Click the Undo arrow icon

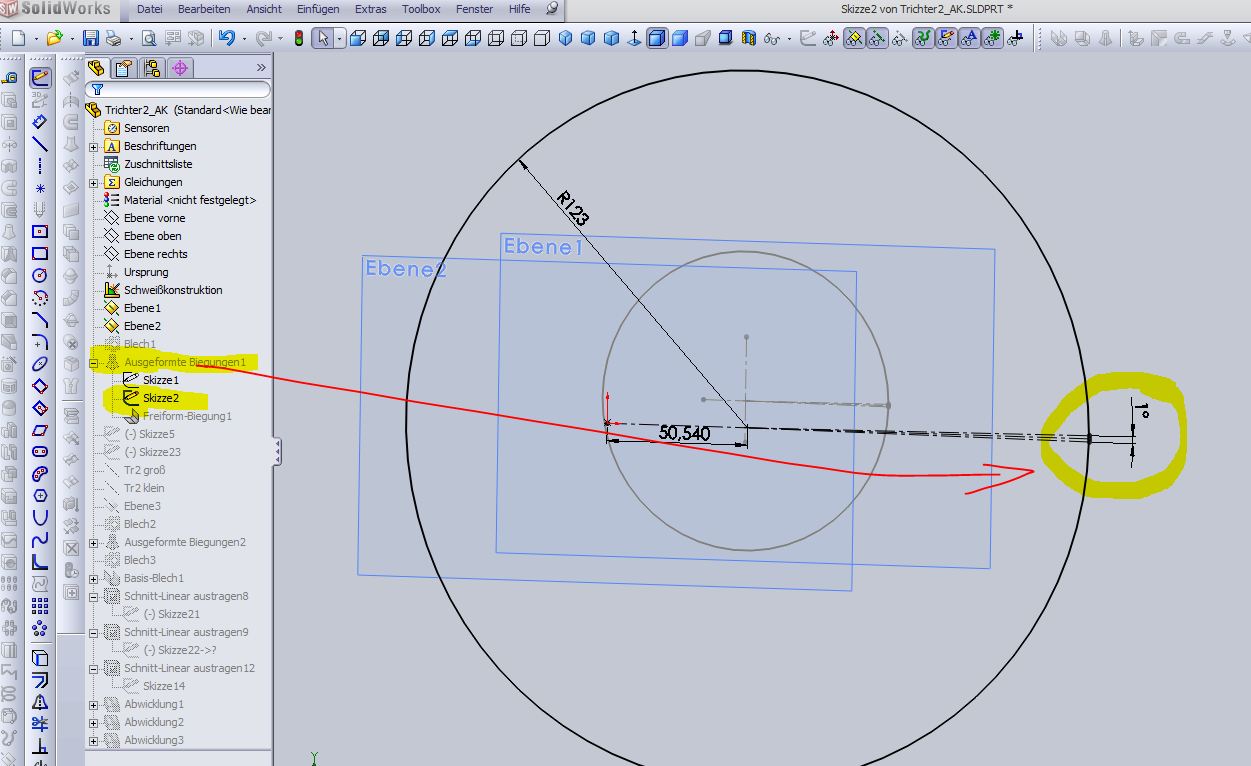[x=226, y=38]
